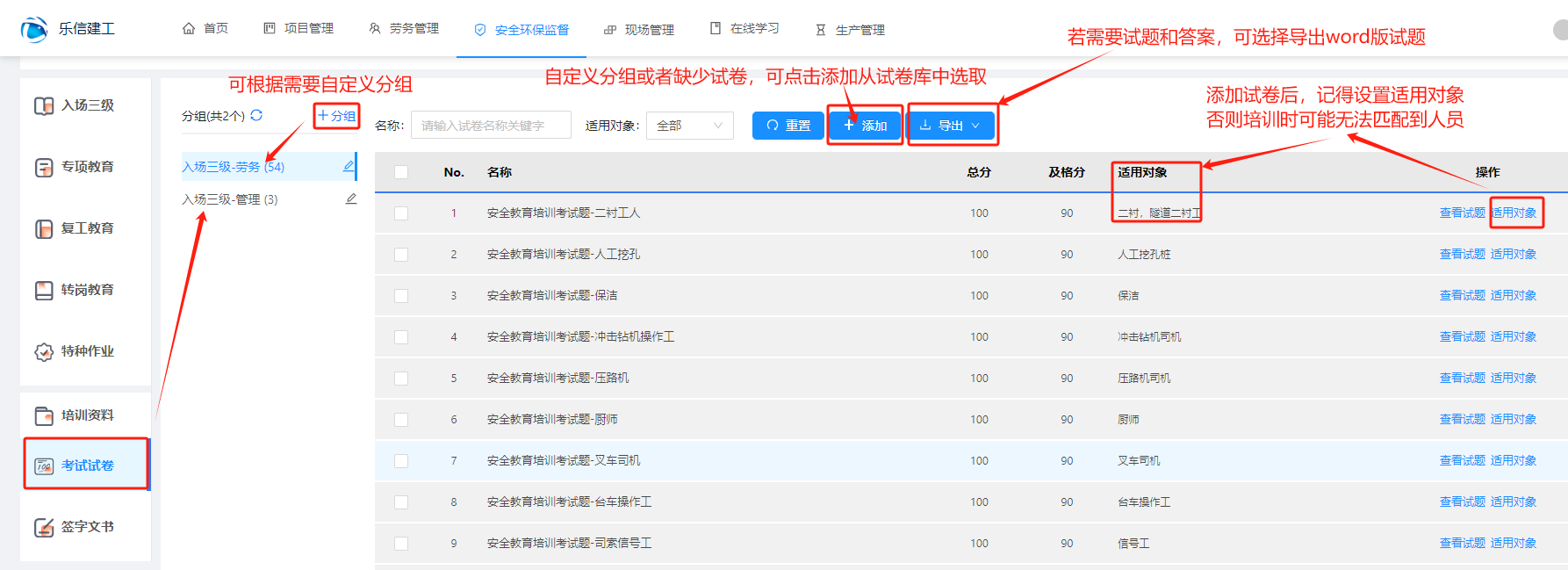1568x570 pixels.
Task: Click 适用对象 link for the 保洁 exam
Action: tap(1513, 296)
